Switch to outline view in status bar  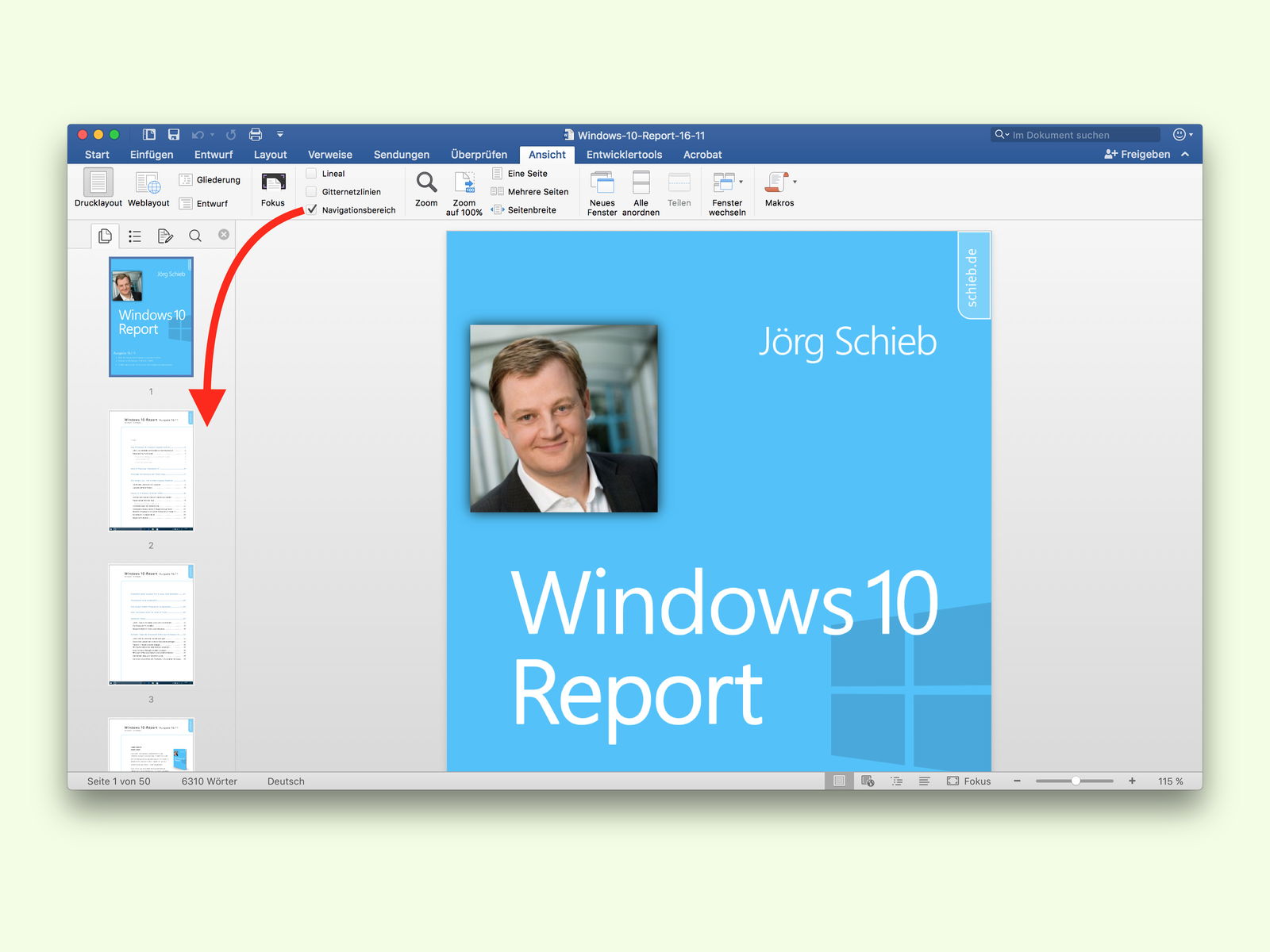click(897, 781)
